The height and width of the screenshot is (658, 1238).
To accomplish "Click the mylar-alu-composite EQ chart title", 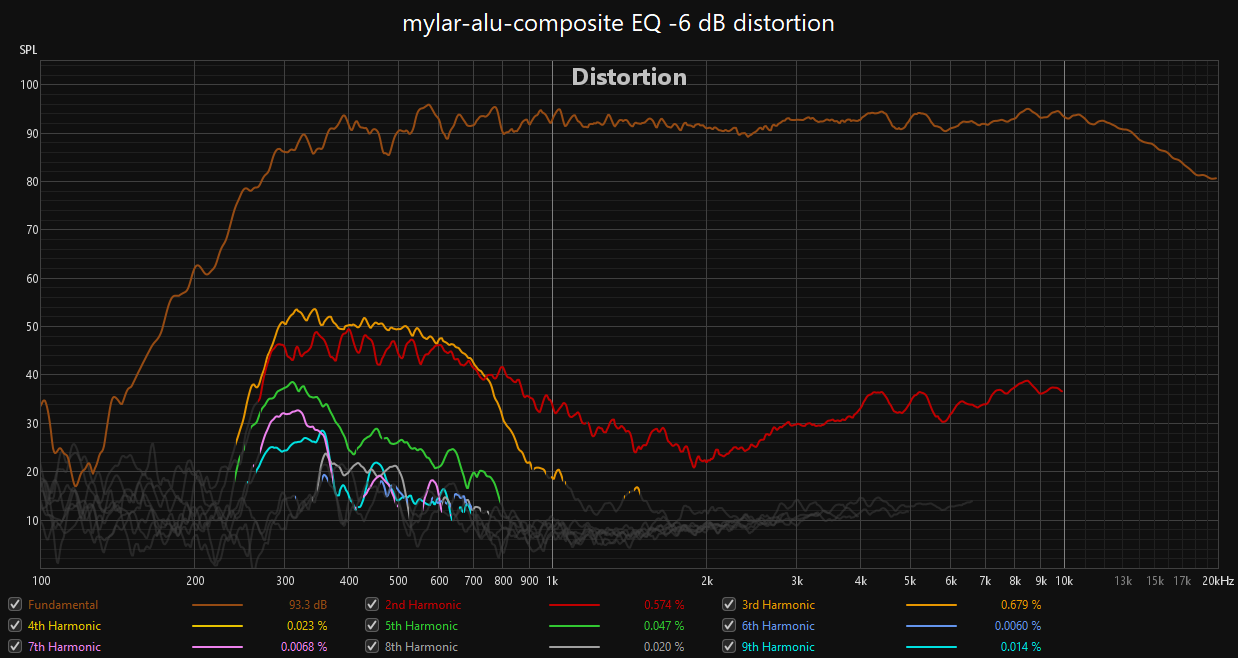I will coord(618,23).
